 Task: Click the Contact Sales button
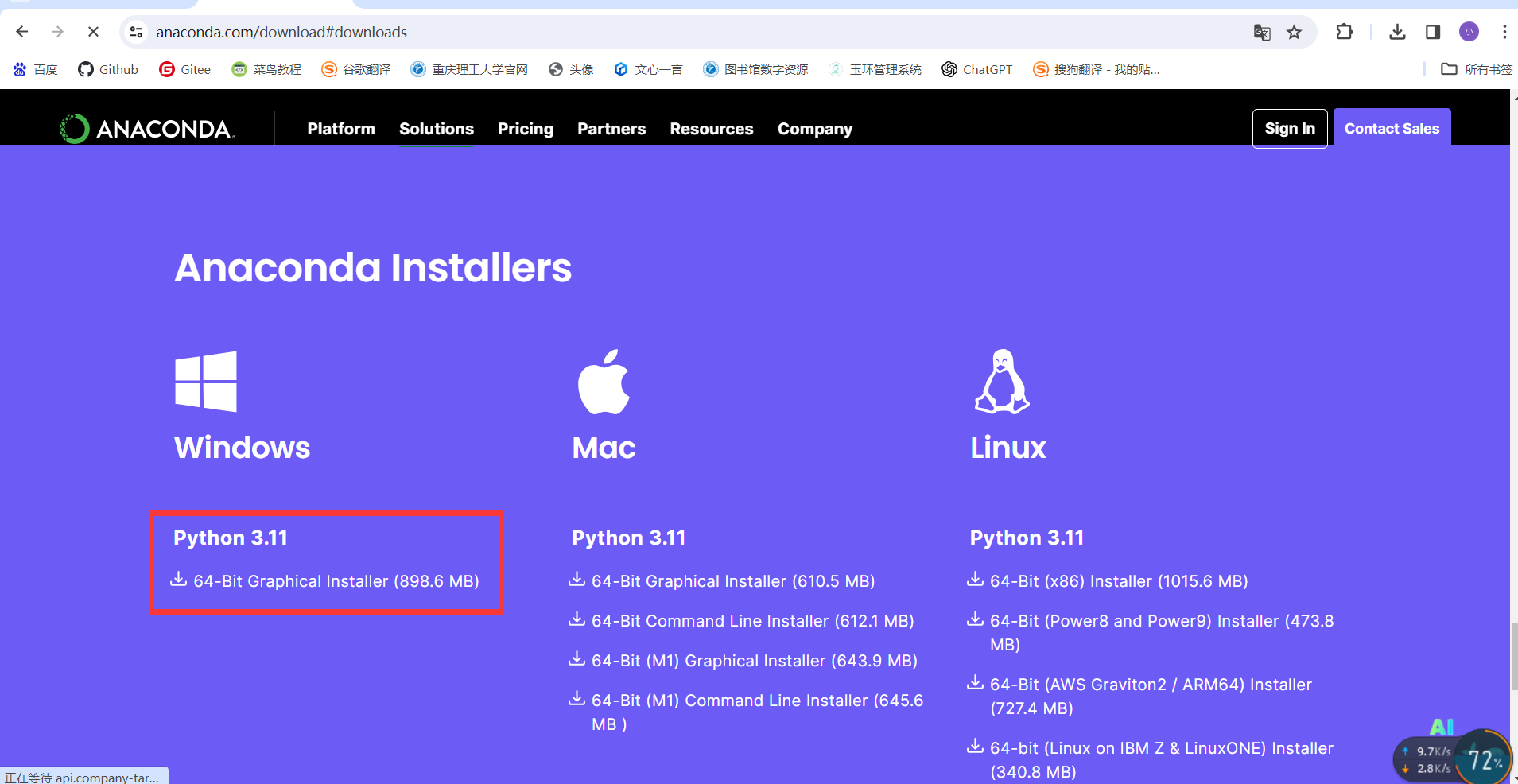click(x=1392, y=129)
